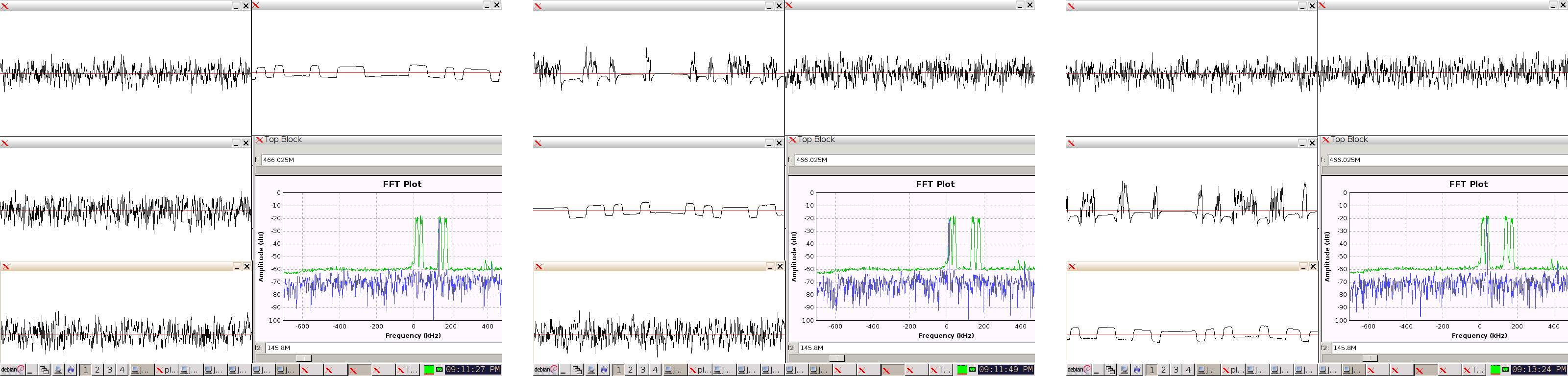Switch to workspace 2 in leftmost taskbar
The height and width of the screenshot is (376, 1568).
(97, 369)
